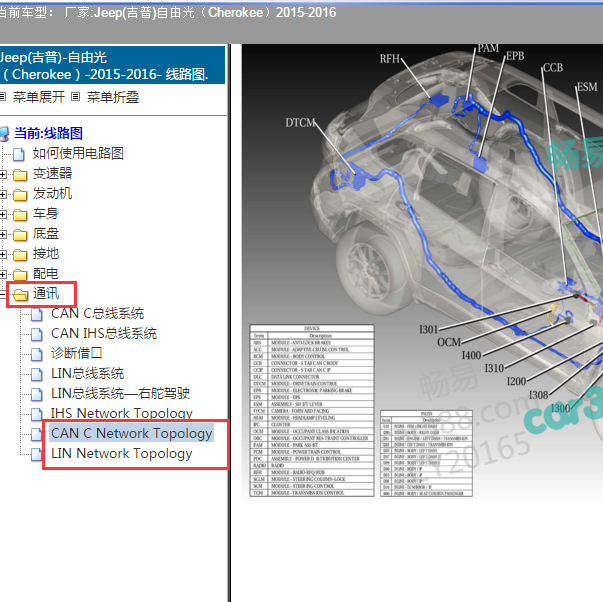Click the DTCM label on the diagram

[x=300, y=123]
